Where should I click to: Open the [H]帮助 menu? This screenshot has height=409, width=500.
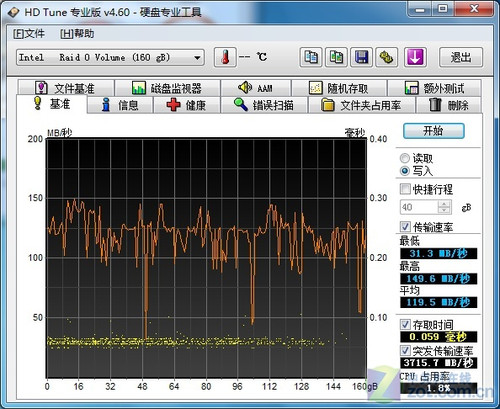click(77, 34)
